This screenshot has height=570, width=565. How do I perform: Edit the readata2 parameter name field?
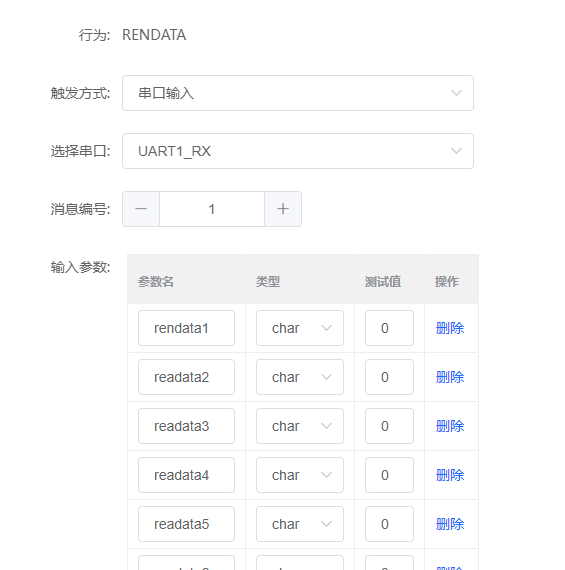187,377
